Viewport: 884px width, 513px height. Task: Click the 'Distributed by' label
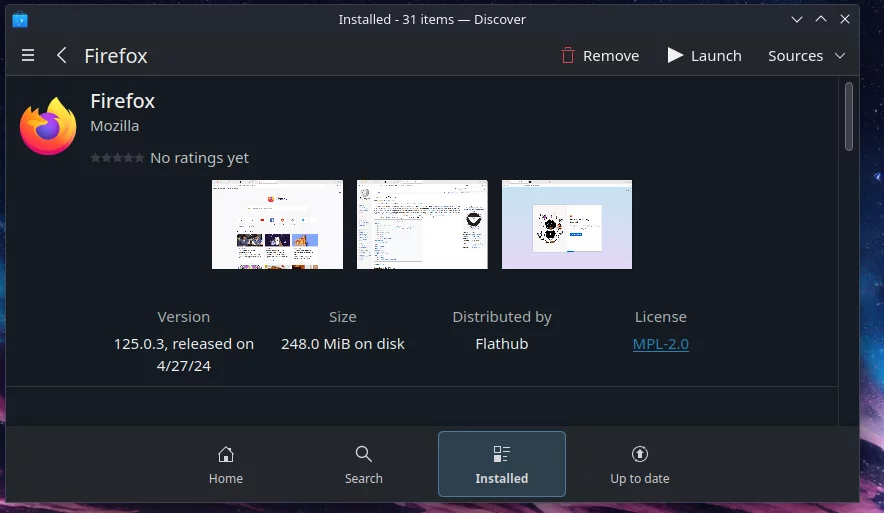pyautogui.click(x=502, y=317)
